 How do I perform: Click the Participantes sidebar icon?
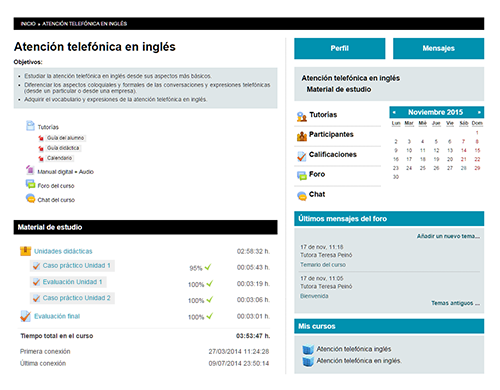click(302, 136)
